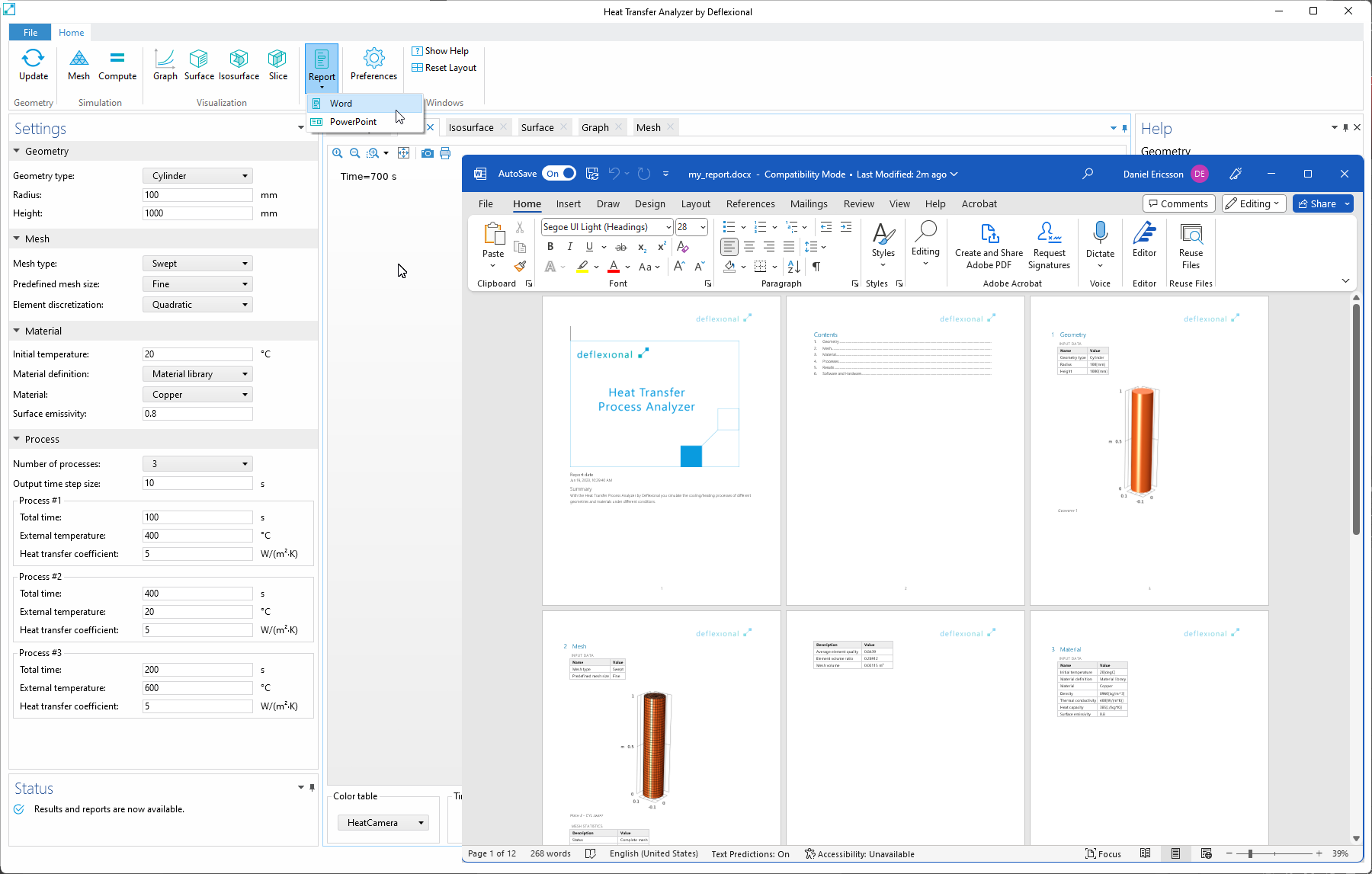The width and height of the screenshot is (1372, 874).
Task: Toggle Underline formatting in Word
Action: pos(589,247)
